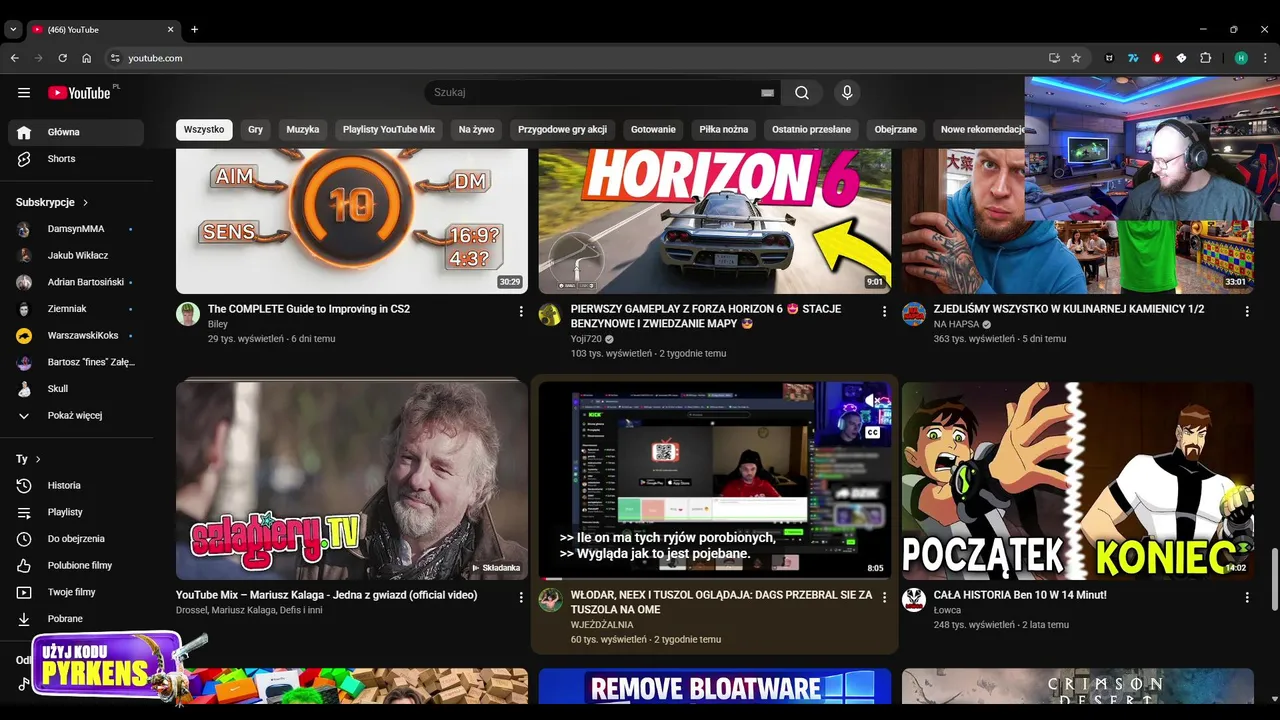Open CS2 AIM SENS guide thumbnail
Viewport: 1280px width, 720px height.
click(x=352, y=221)
